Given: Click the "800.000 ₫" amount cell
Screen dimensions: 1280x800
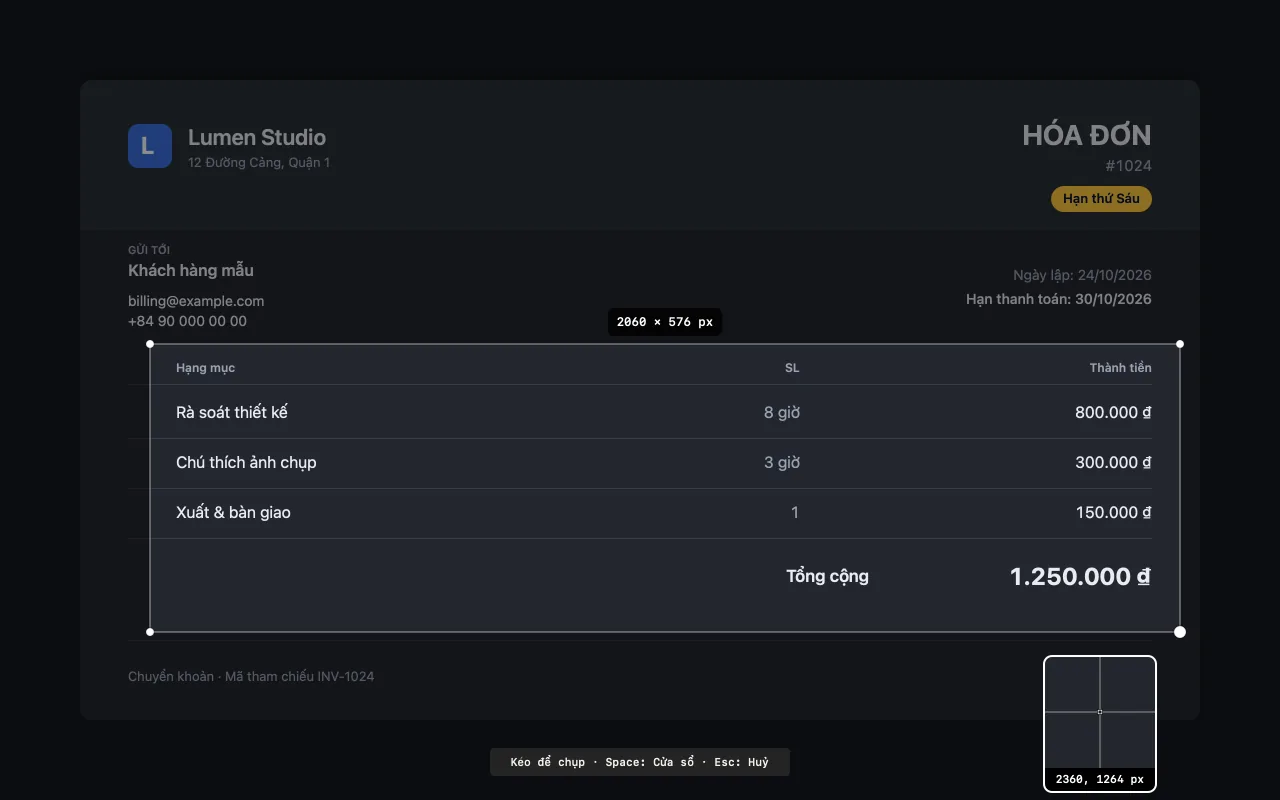Looking at the screenshot, I should pyautogui.click(x=1113, y=412).
